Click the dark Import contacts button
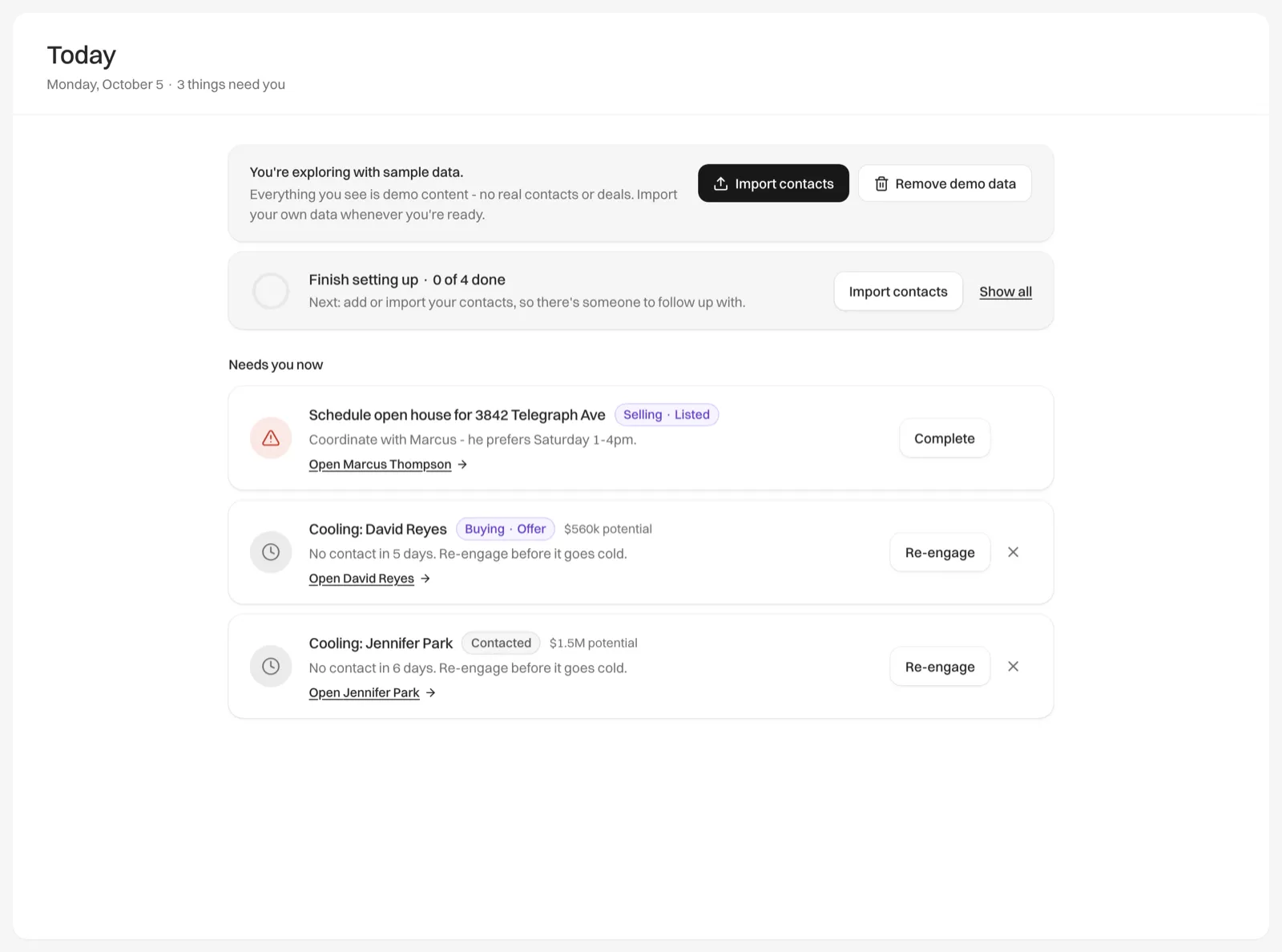The image size is (1282, 952). click(773, 184)
